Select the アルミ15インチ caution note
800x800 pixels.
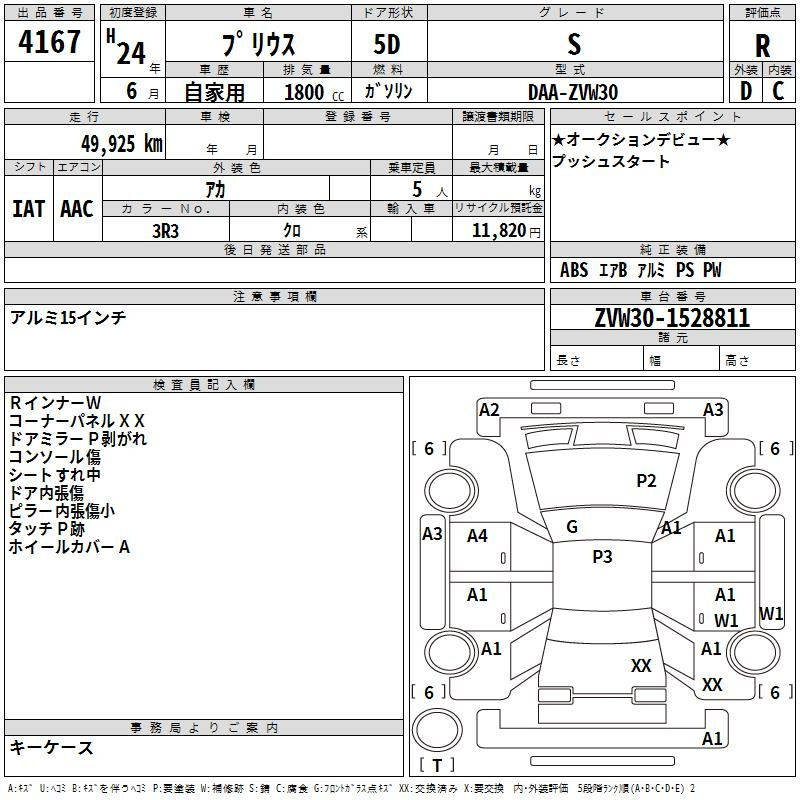click(68, 318)
